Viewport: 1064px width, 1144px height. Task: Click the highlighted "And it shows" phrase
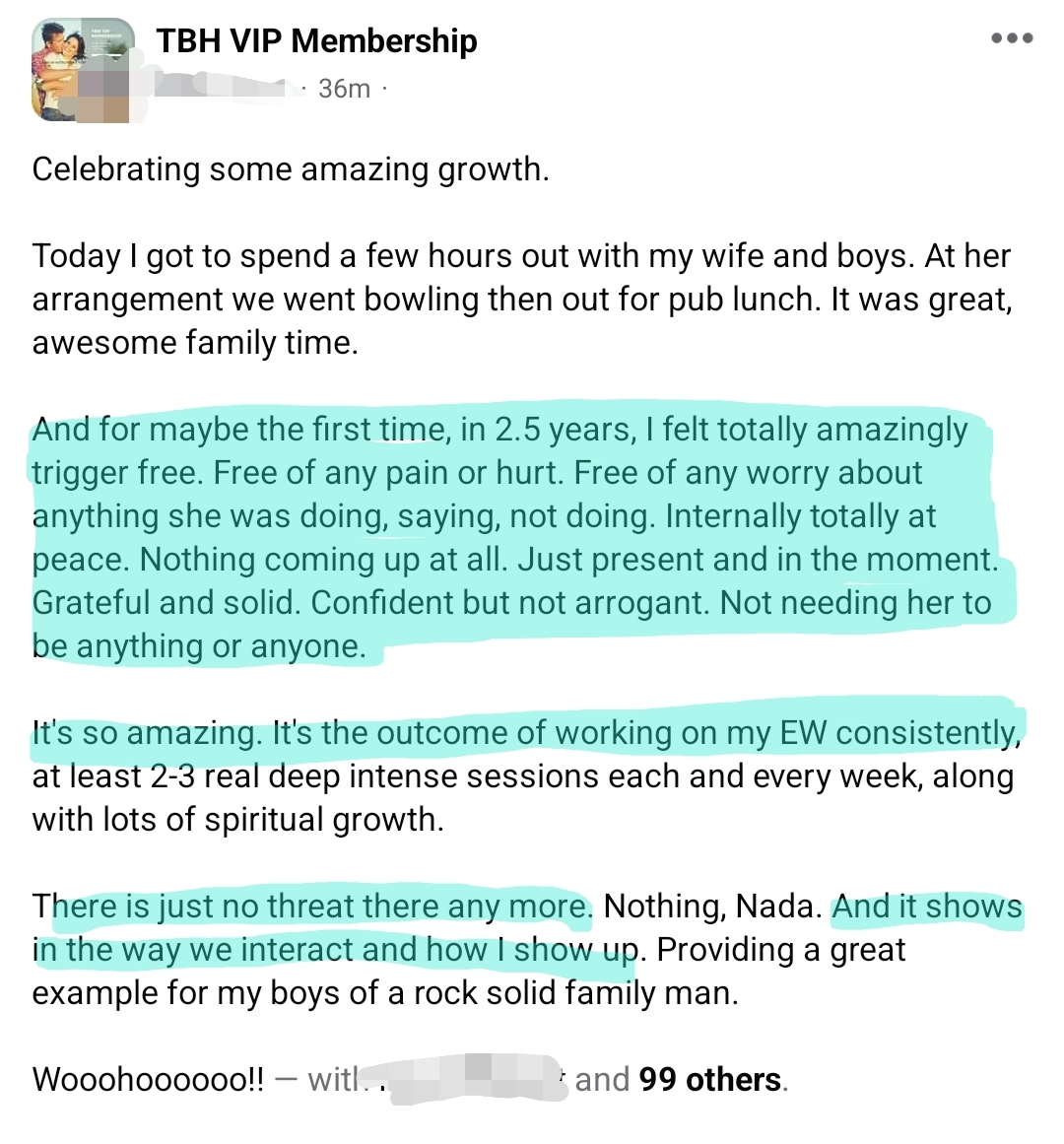coord(927,907)
